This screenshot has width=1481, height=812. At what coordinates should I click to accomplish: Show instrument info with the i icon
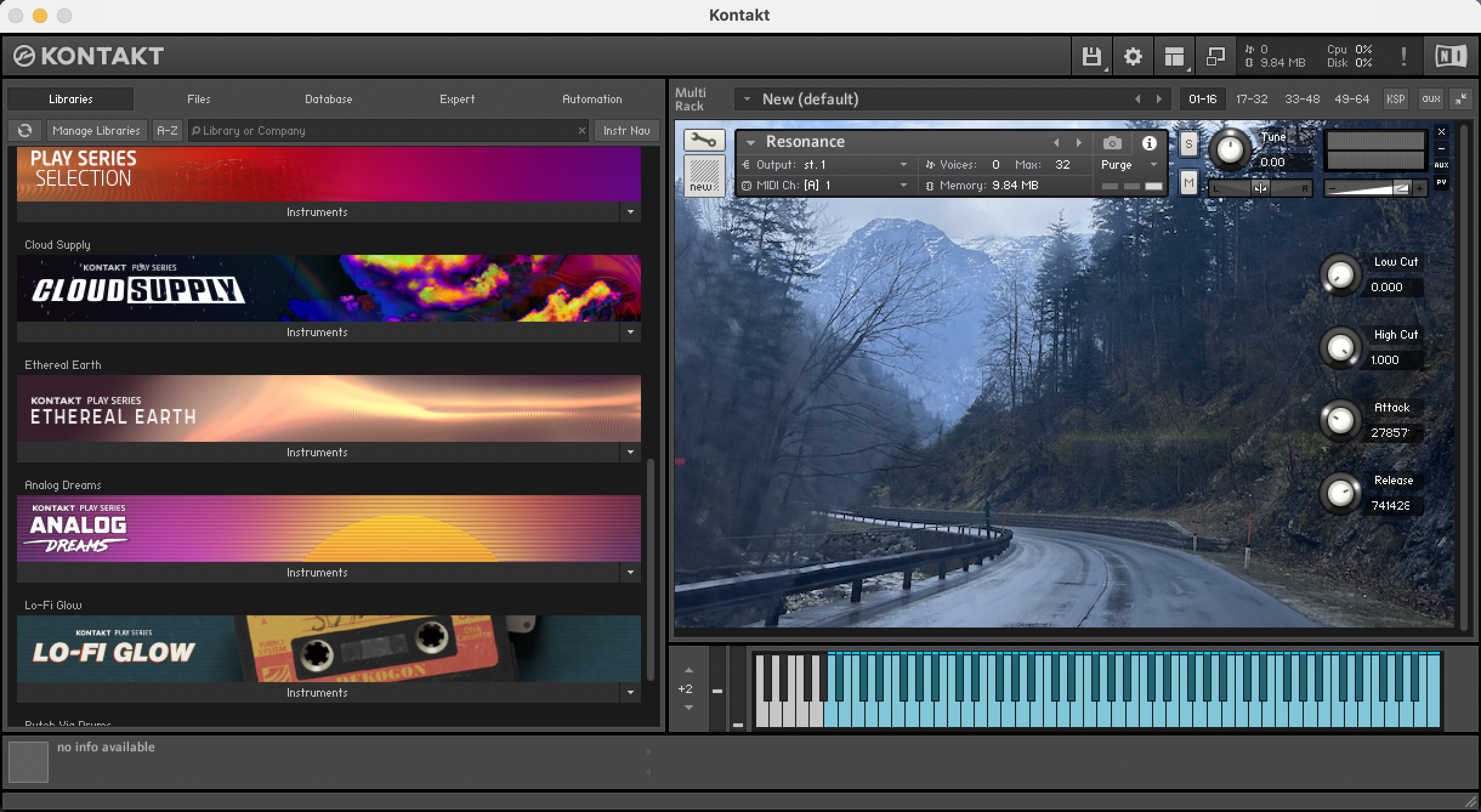tap(1149, 143)
